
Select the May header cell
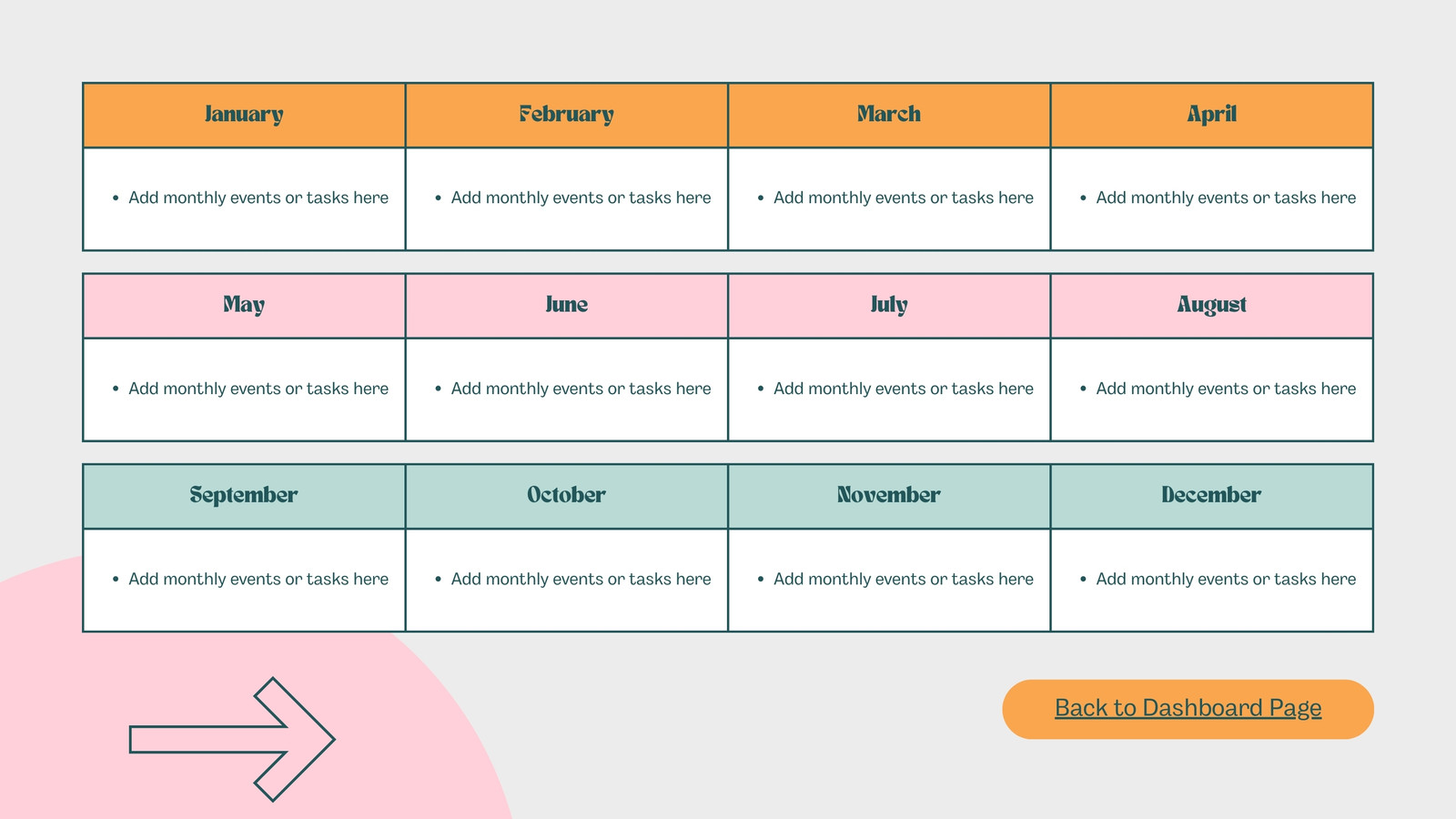click(x=244, y=306)
